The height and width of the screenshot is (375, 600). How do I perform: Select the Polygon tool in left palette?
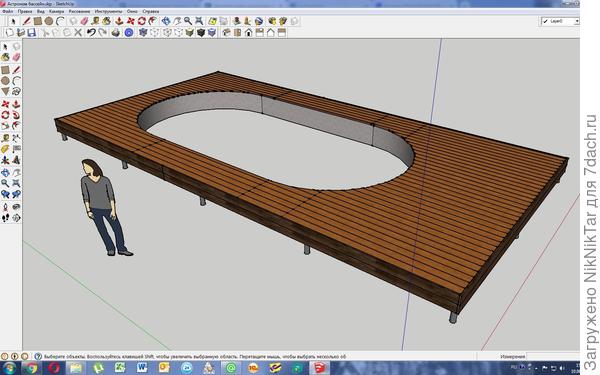point(5,92)
